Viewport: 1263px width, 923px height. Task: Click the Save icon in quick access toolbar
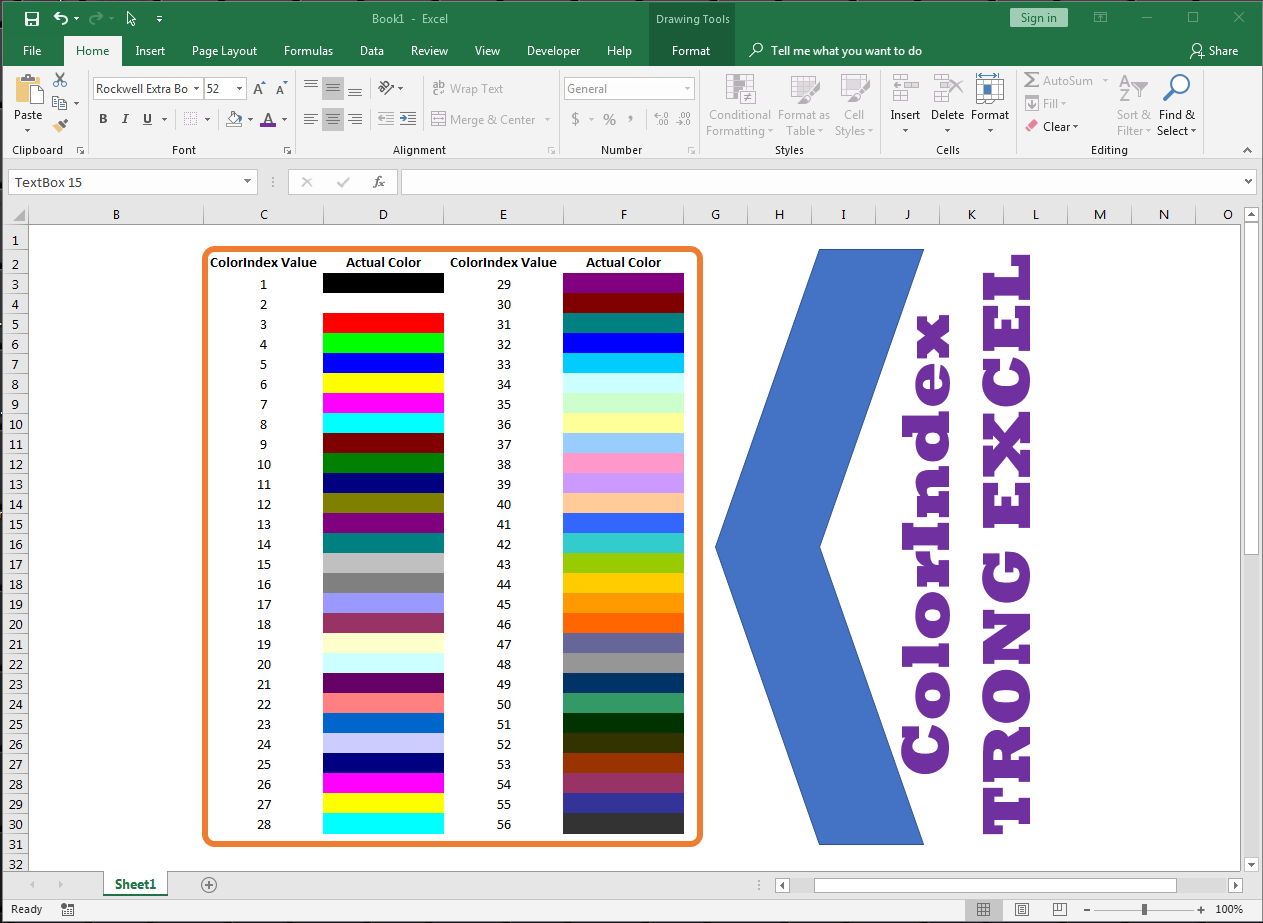(32, 18)
